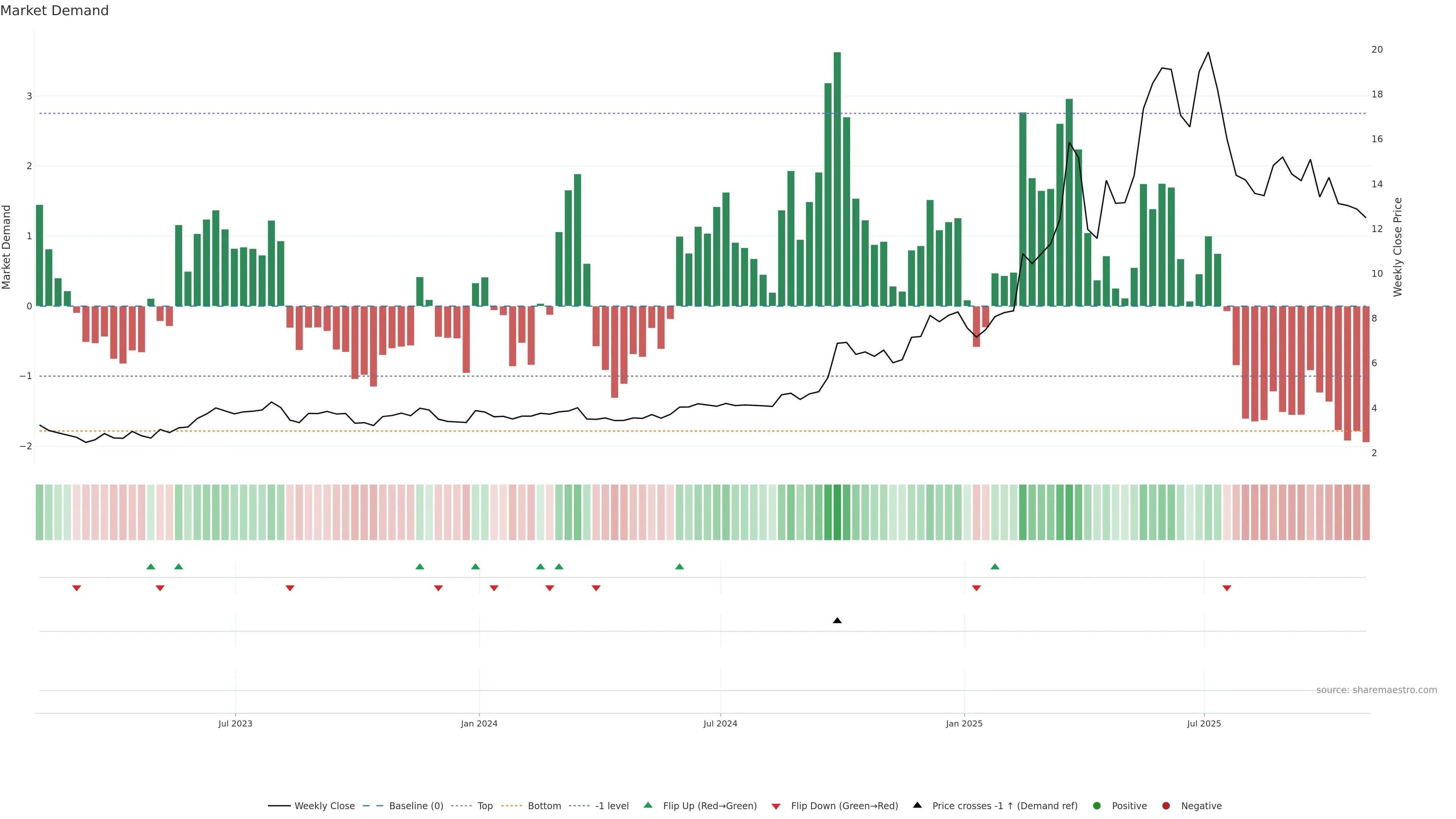Screen dimensions: 1456x819
Task: Click the Market Demand chart title
Action: point(54,11)
